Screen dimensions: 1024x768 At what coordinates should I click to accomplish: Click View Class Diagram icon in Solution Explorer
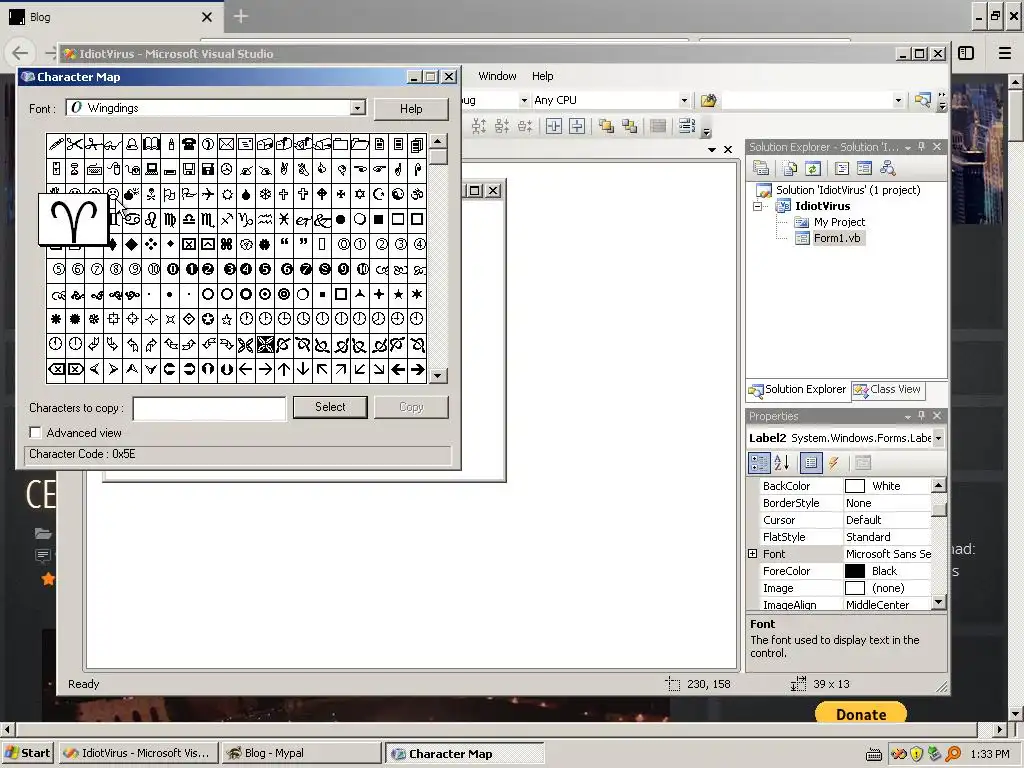[x=888, y=168]
